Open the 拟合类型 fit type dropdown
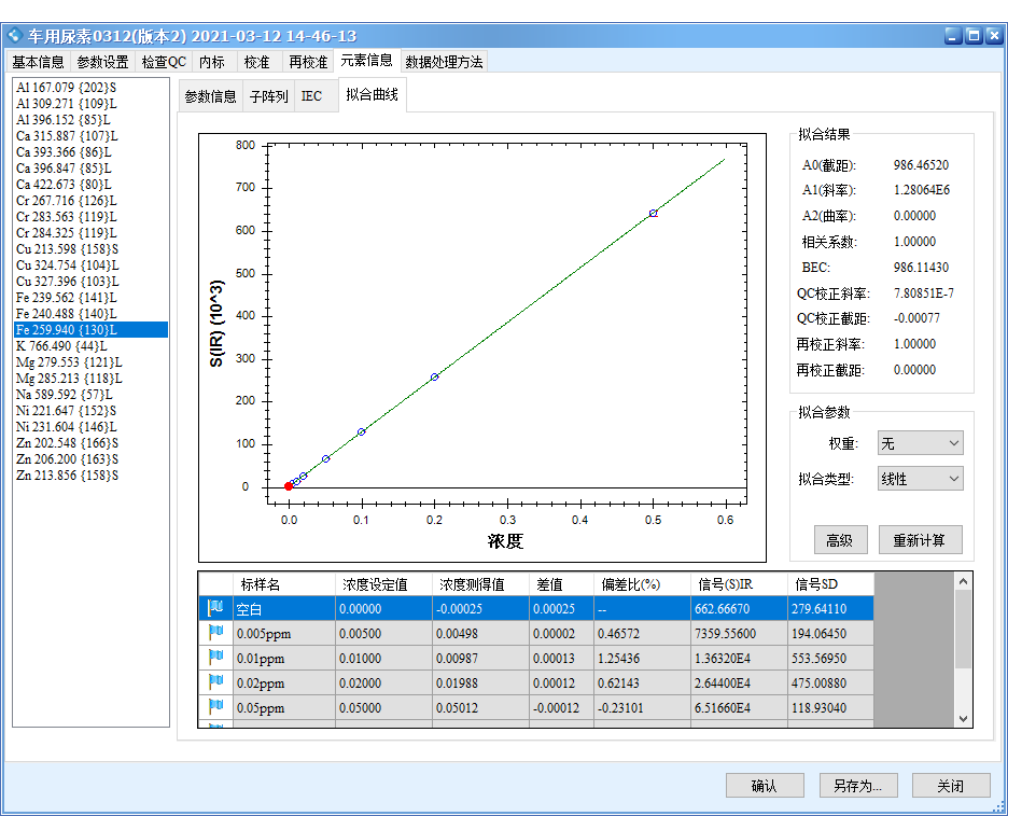The width and height of the screenshot is (1014, 826). [x=919, y=479]
